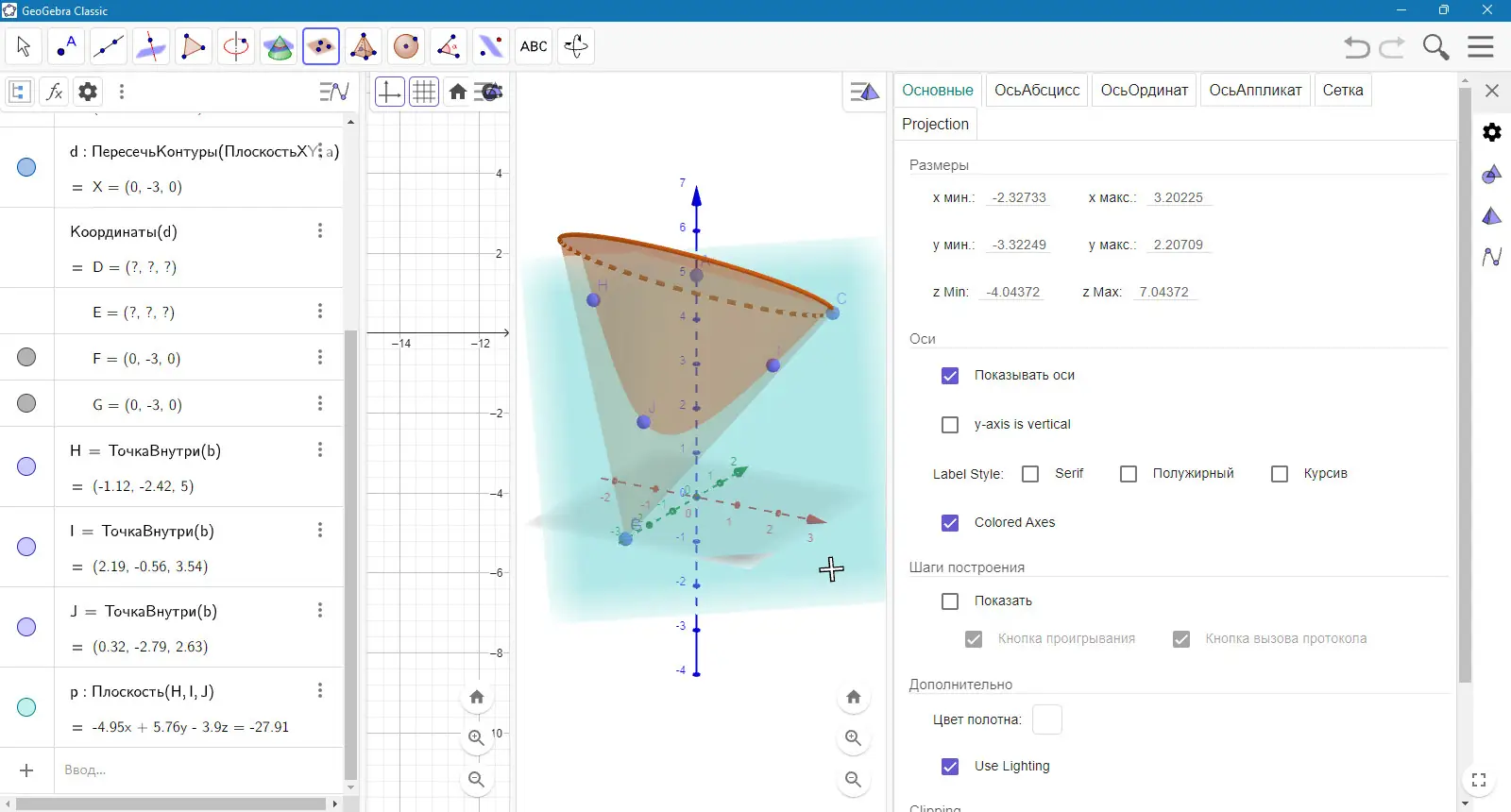
Task: Open the Цвет полотна color swatch
Action: (x=1047, y=719)
